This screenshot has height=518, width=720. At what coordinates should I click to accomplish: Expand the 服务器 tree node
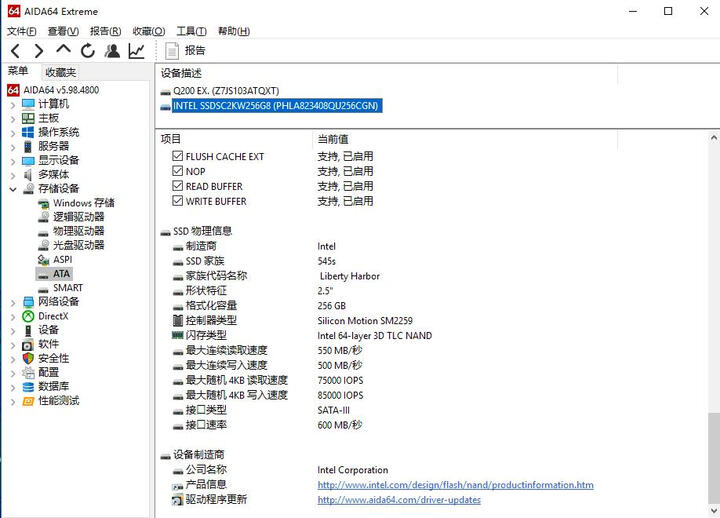coord(13,148)
